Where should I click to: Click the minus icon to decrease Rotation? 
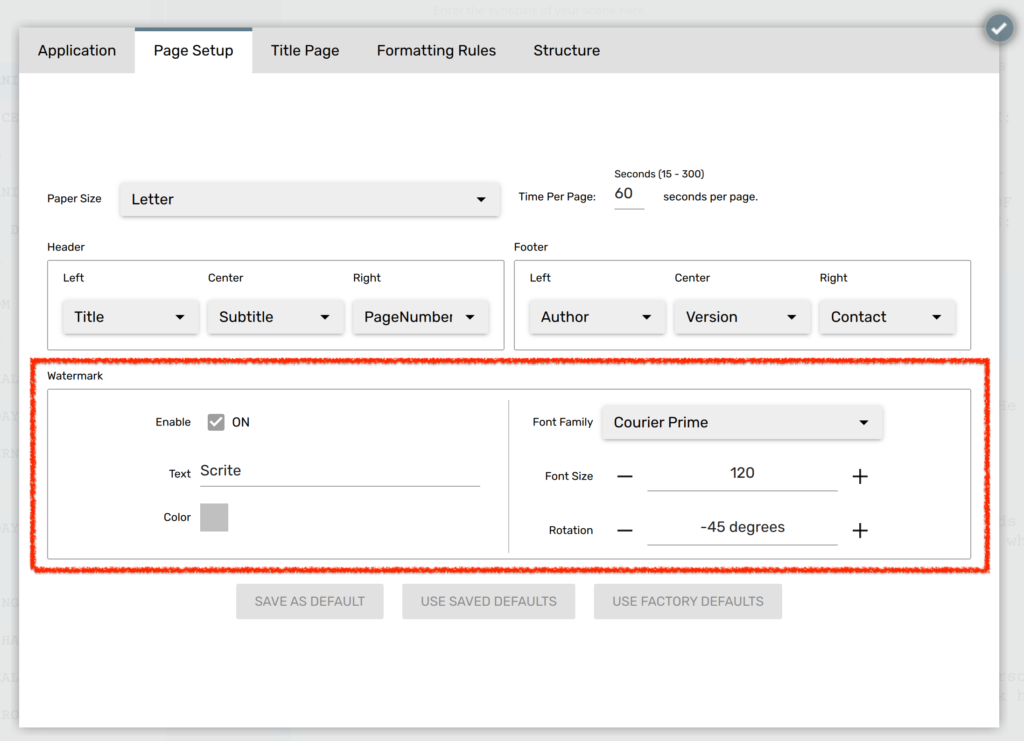click(625, 530)
